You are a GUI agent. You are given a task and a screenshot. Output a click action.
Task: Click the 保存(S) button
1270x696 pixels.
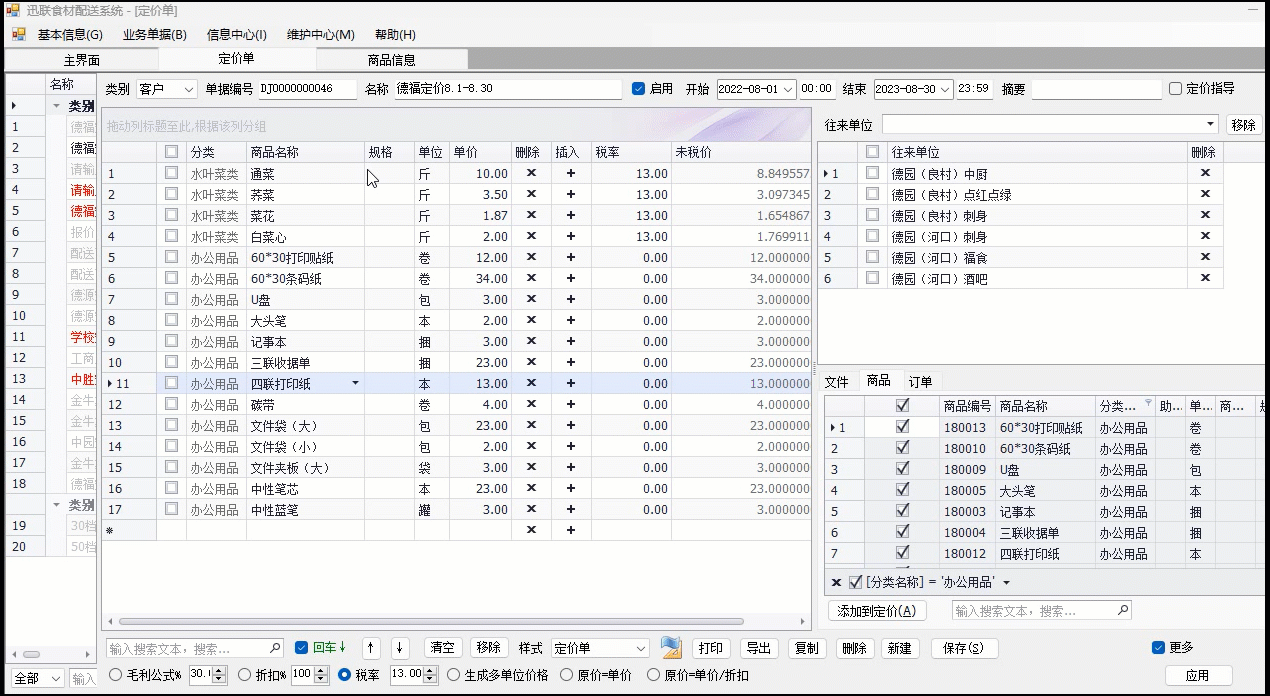tap(964, 648)
